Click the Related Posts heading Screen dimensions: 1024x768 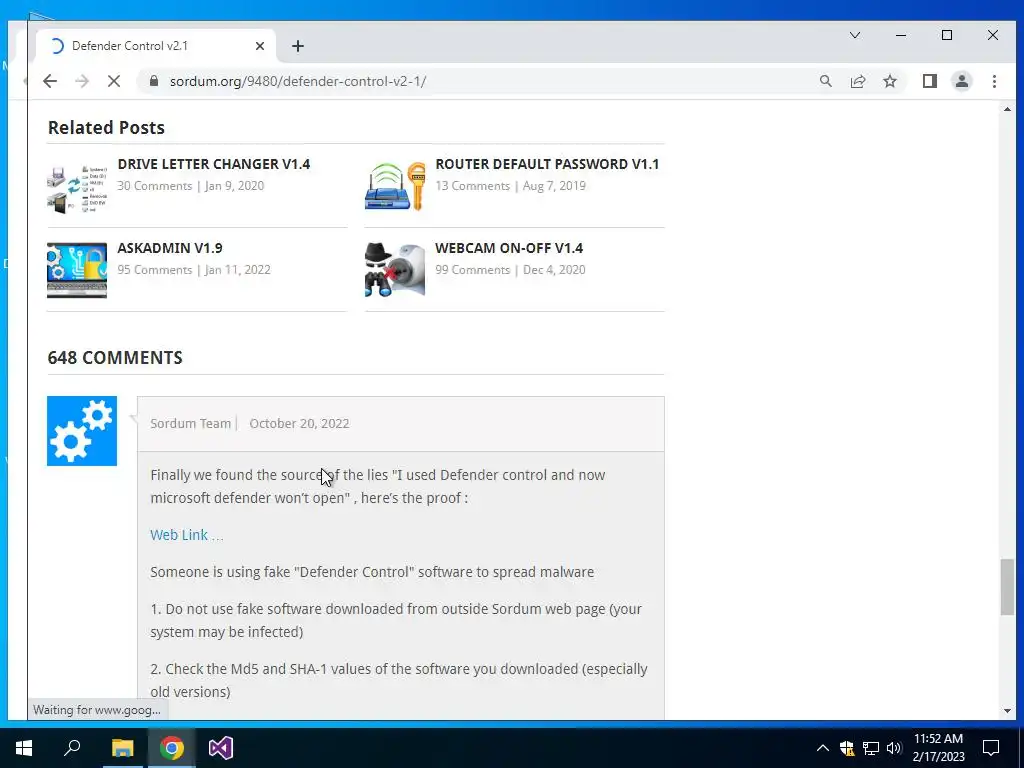(106, 127)
